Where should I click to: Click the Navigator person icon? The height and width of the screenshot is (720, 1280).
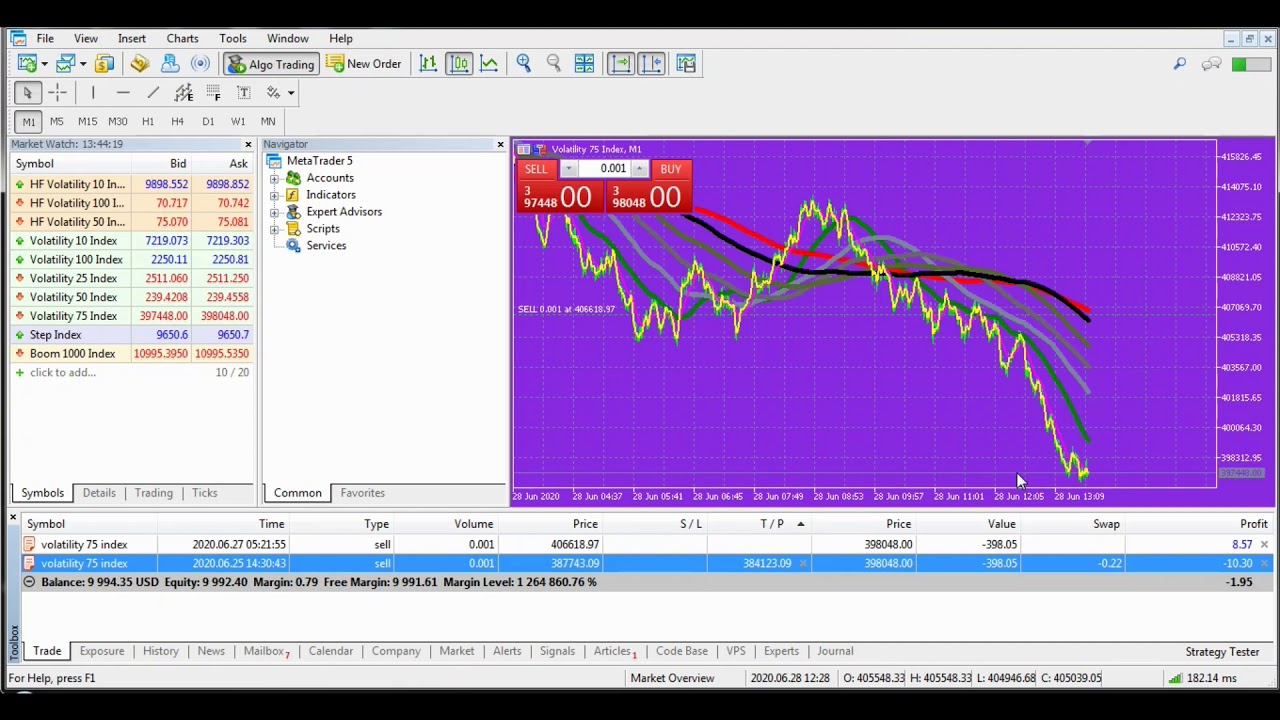[x=170, y=64]
